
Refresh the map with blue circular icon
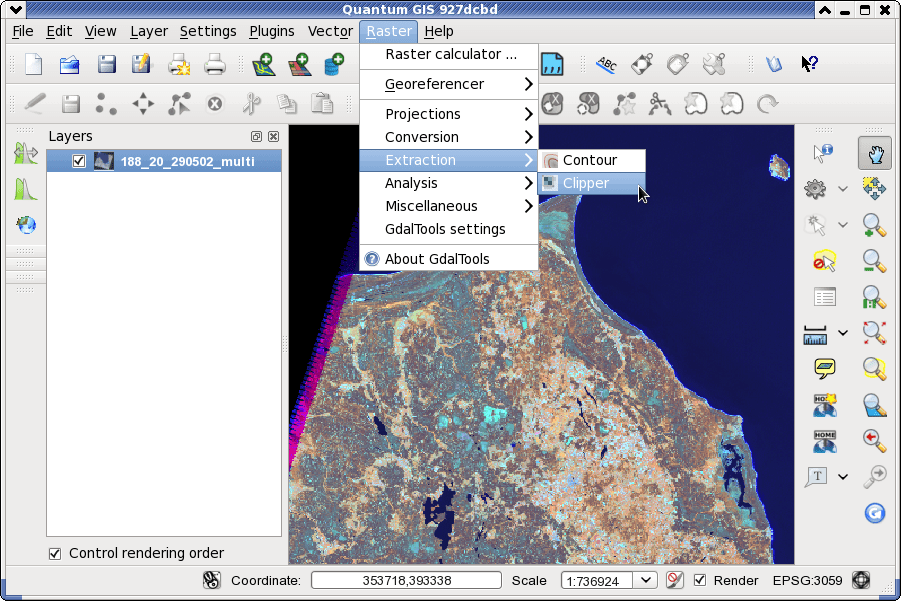(x=875, y=513)
